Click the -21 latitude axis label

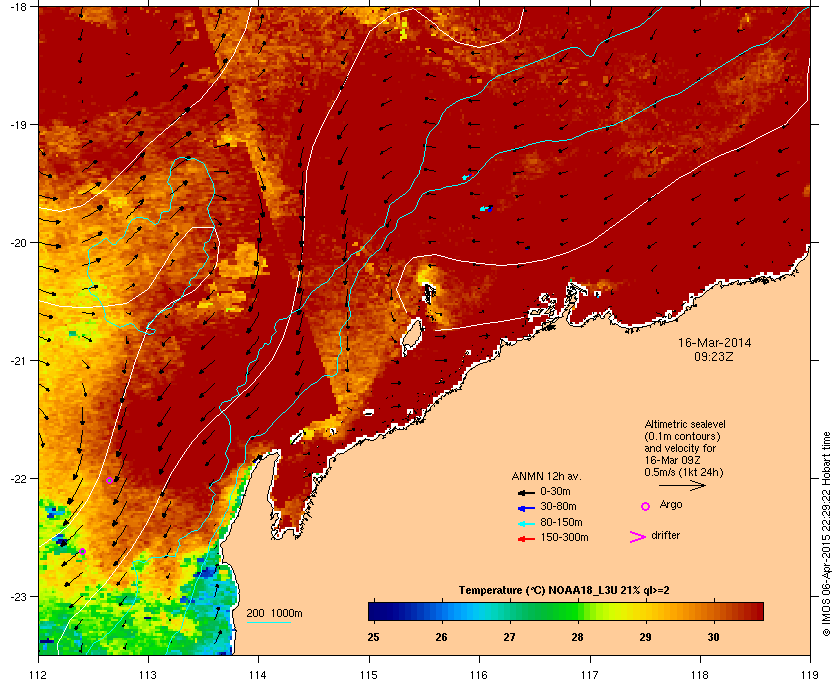point(18,361)
